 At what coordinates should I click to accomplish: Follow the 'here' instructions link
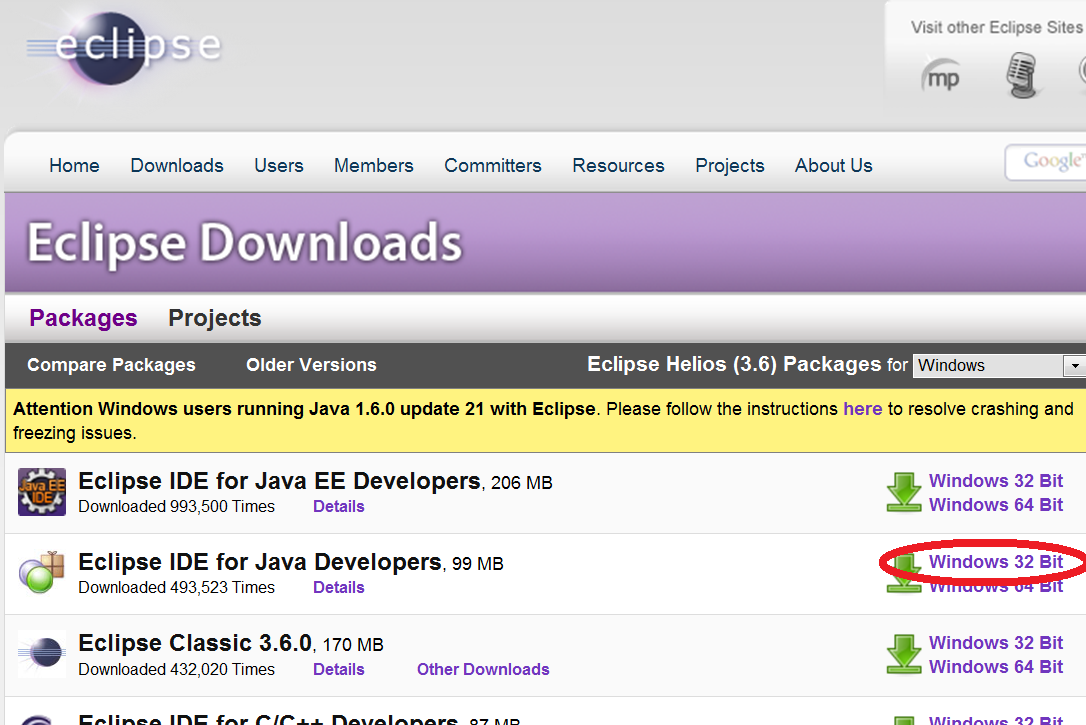tap(862, 409)
